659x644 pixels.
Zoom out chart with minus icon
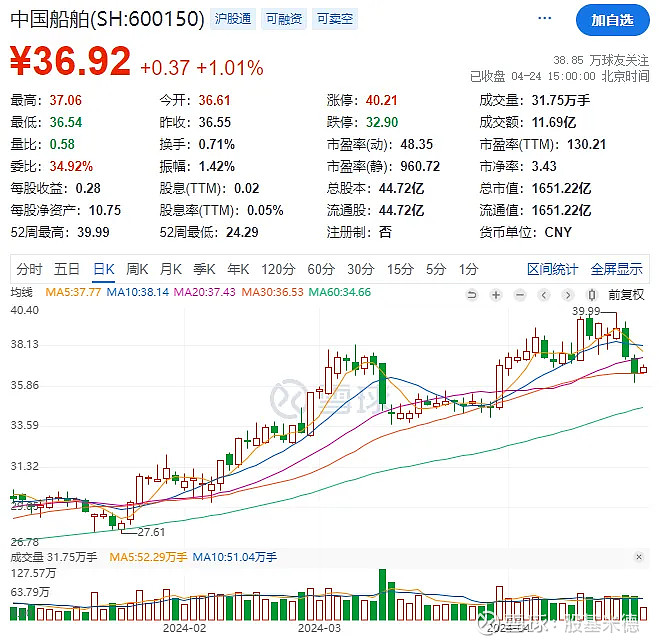(x=520, y=295)
